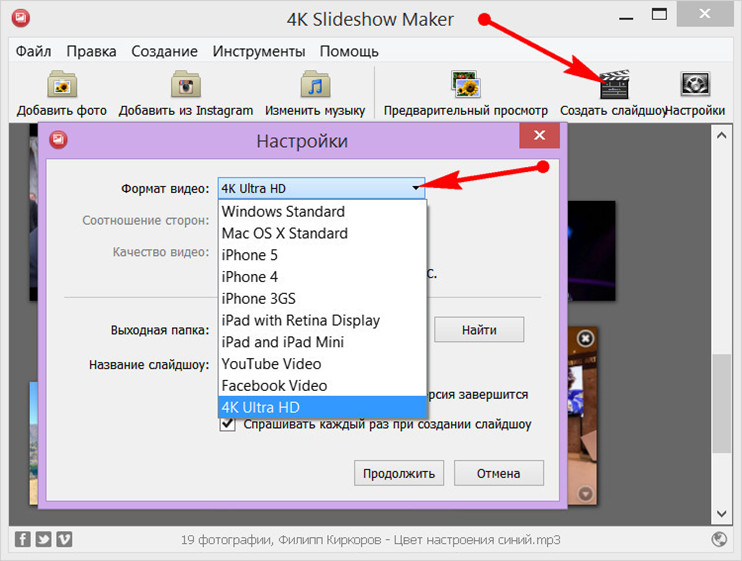This screenshot has width=742, height=561.
Task: Choose YouTube Video format
Action: coord(322,364)
